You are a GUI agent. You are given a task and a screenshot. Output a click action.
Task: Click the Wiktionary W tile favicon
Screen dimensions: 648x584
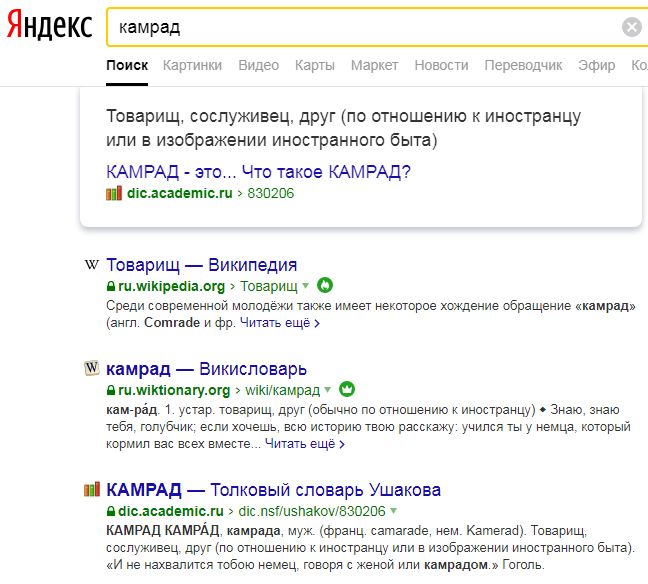pyautogui.click(x=92, y=367)
